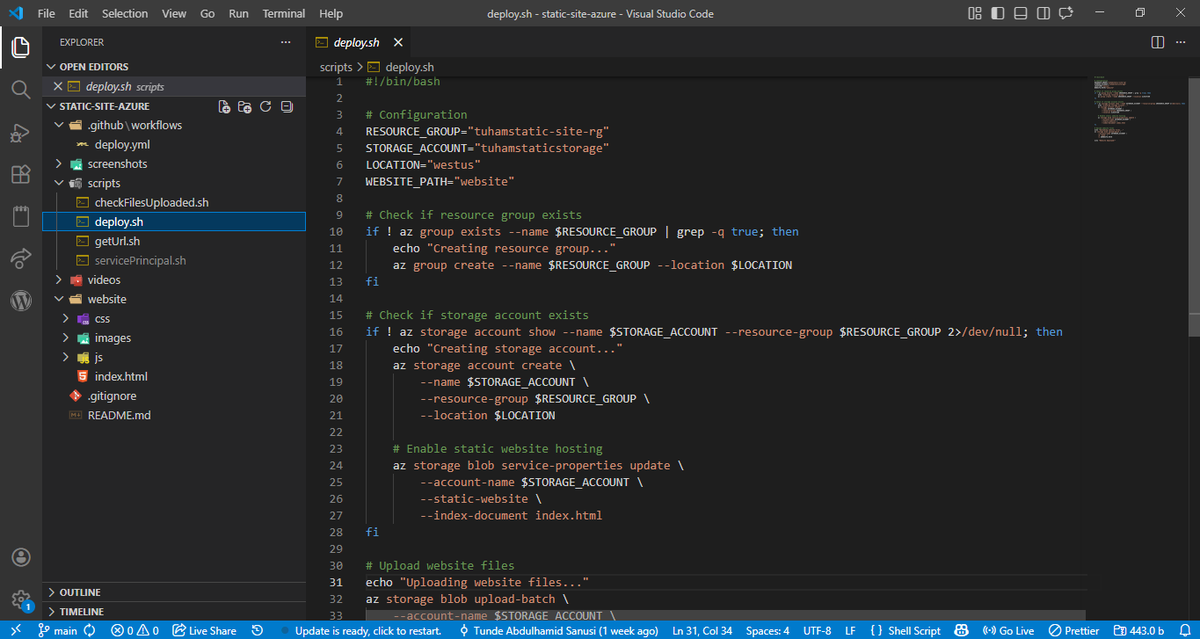The image size is (1200, 639).
Task: Click Go Live to start server
Action: point(1008,631)
